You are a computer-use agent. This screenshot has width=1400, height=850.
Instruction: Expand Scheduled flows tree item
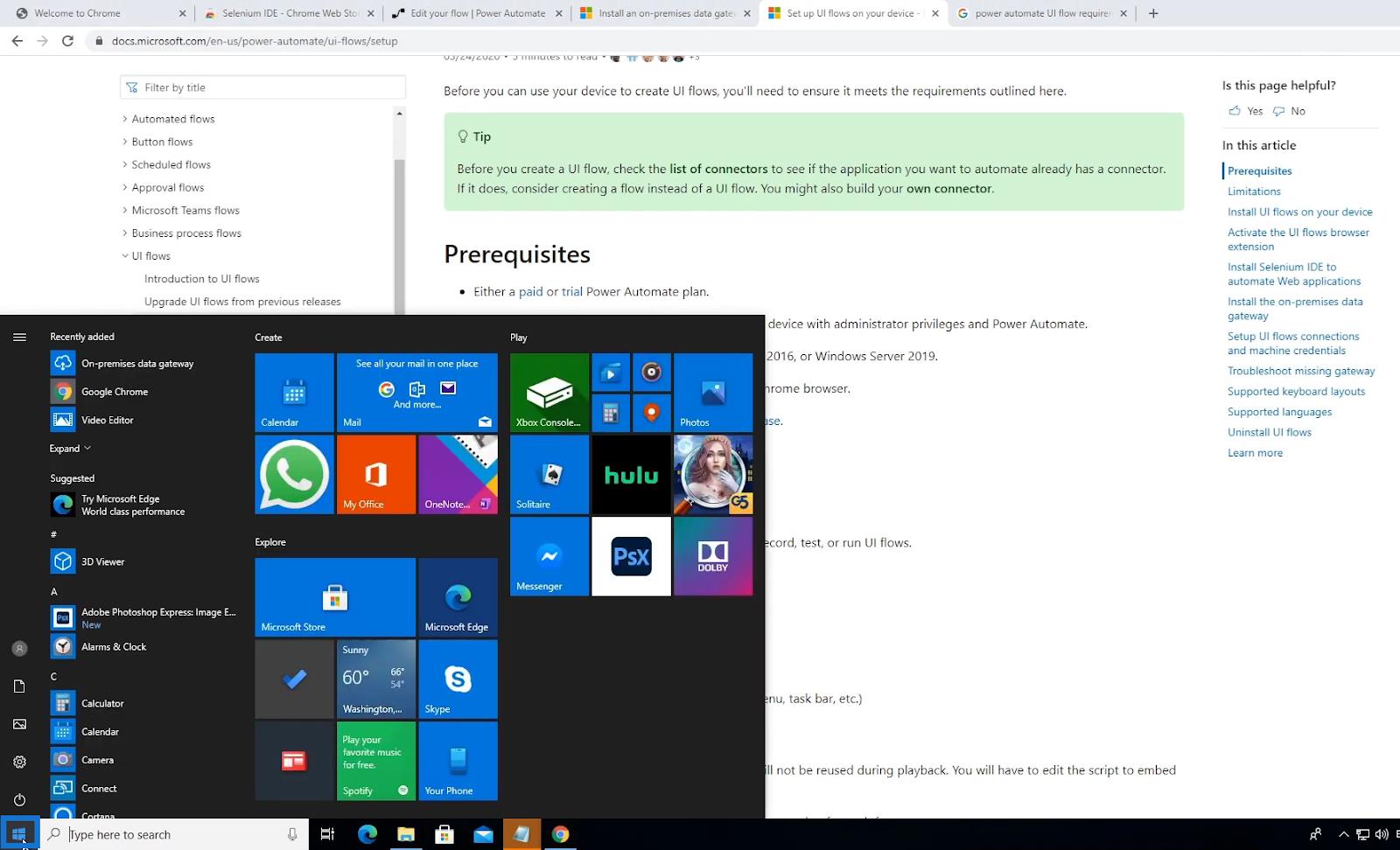125,164
